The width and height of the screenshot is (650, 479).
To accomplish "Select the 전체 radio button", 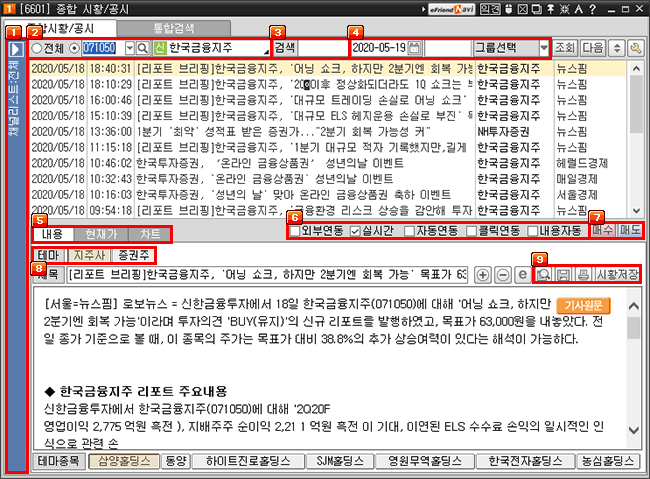I will 37,49.
